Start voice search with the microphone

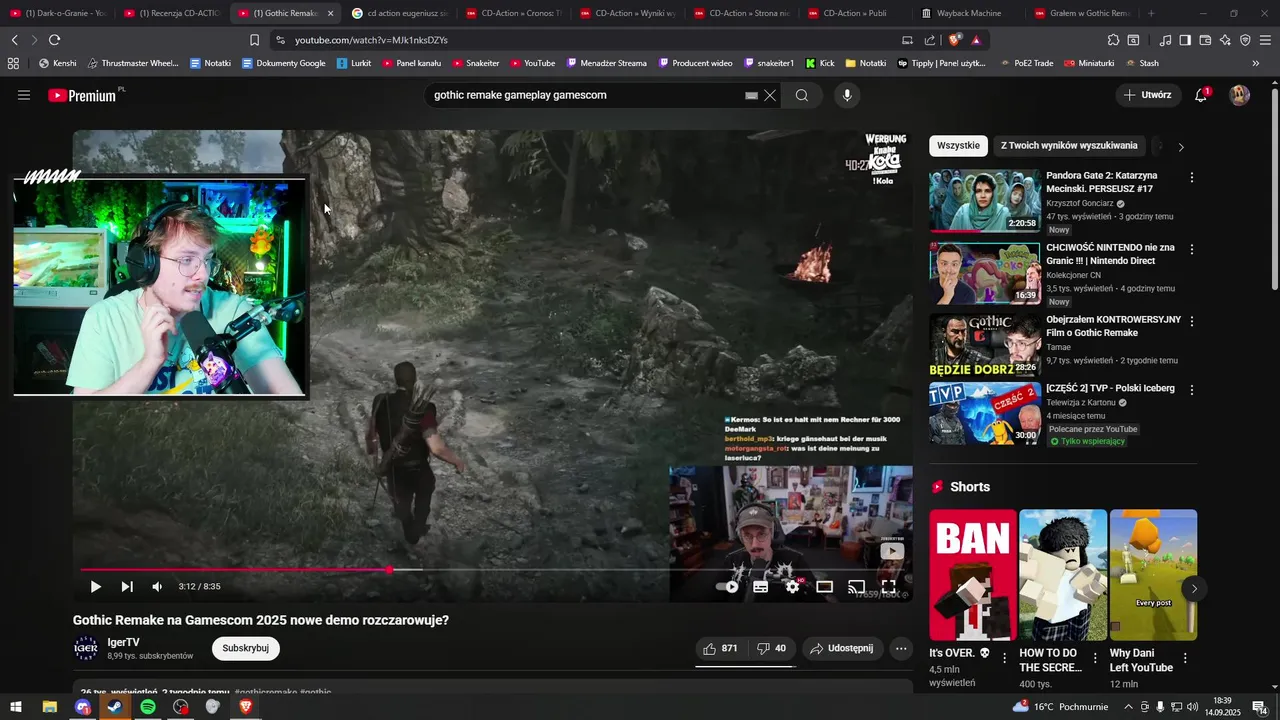(847, 95)
